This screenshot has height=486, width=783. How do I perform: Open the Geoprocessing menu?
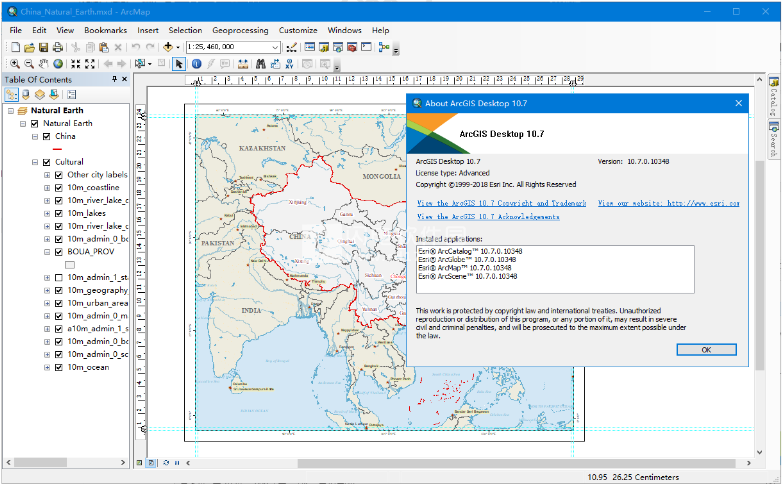240,30
